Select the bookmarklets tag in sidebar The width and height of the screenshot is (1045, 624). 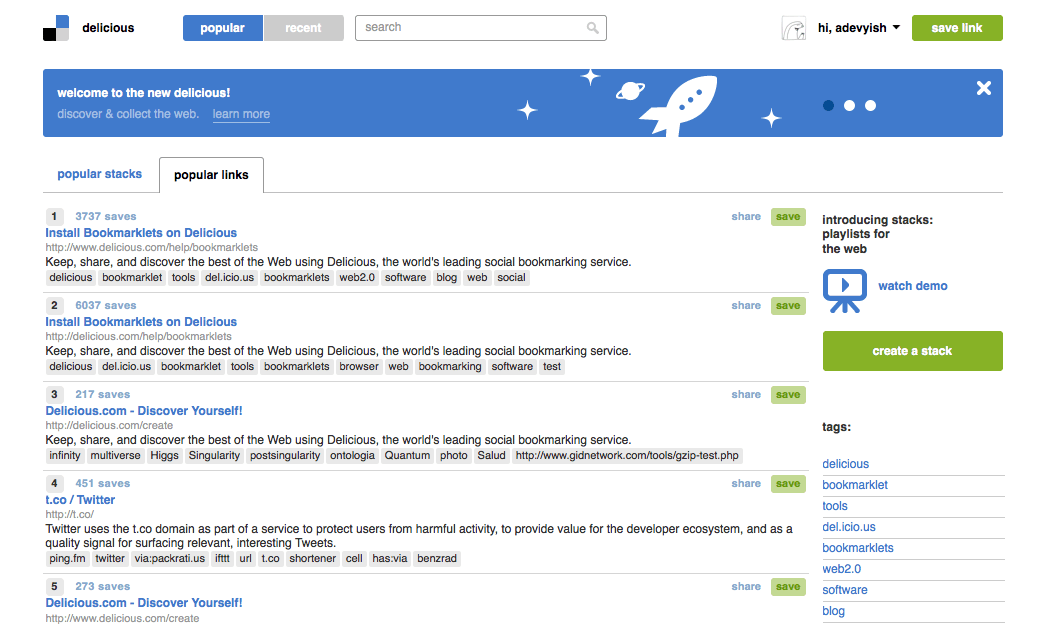pos(858,548)
